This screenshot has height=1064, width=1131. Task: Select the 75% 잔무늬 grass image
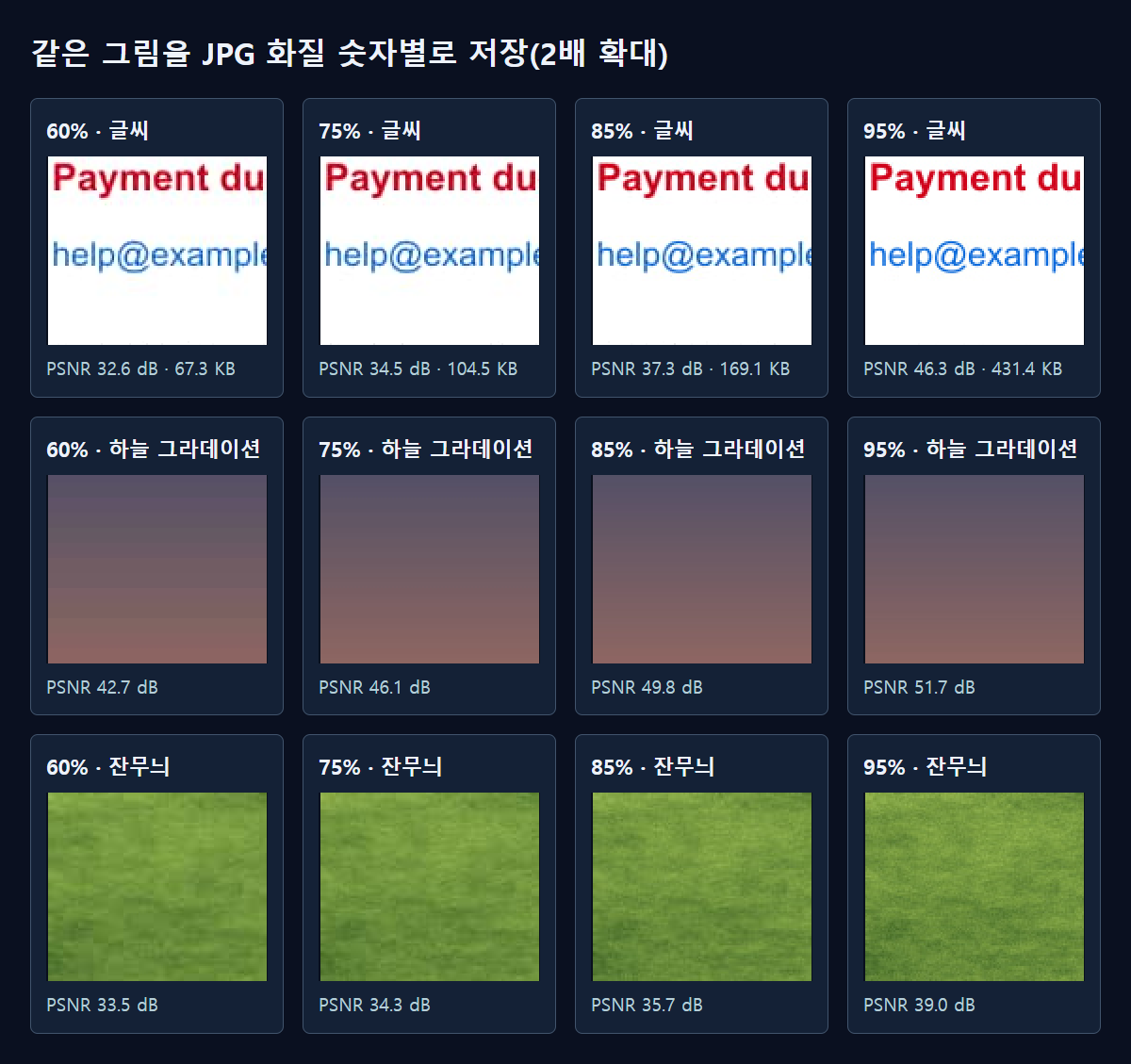coord(430,887)
